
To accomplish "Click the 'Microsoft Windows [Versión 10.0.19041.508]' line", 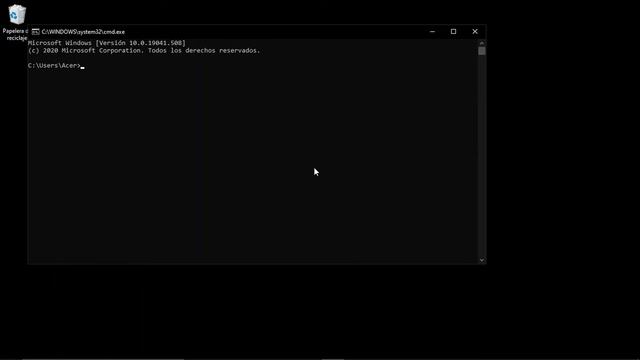I will pos(107,43).
